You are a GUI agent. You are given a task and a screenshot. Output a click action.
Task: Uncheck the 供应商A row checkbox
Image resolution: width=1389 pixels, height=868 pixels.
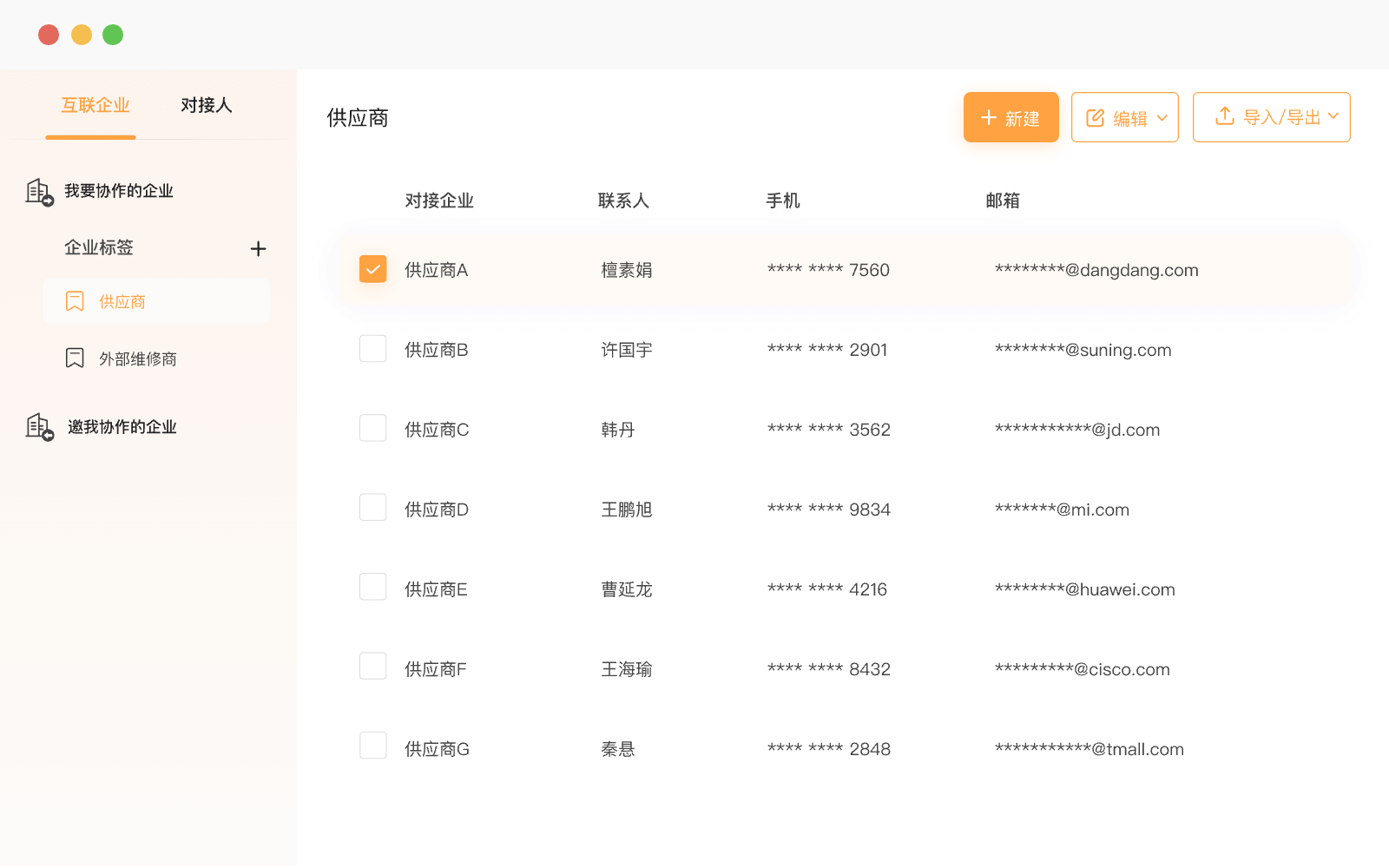pyautogui.click(x=372, y=269)
